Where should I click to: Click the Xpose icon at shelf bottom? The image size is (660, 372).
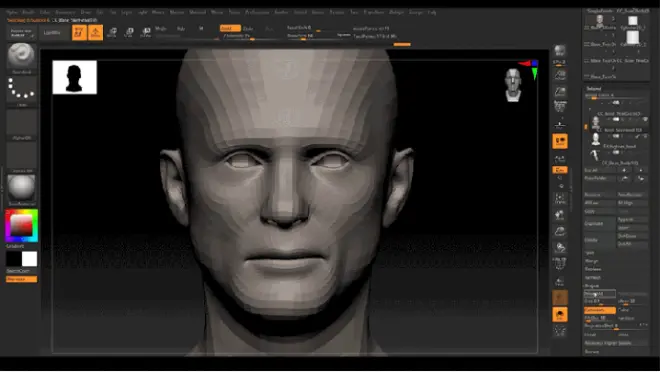pyautogui.click(x=560, y=331)
